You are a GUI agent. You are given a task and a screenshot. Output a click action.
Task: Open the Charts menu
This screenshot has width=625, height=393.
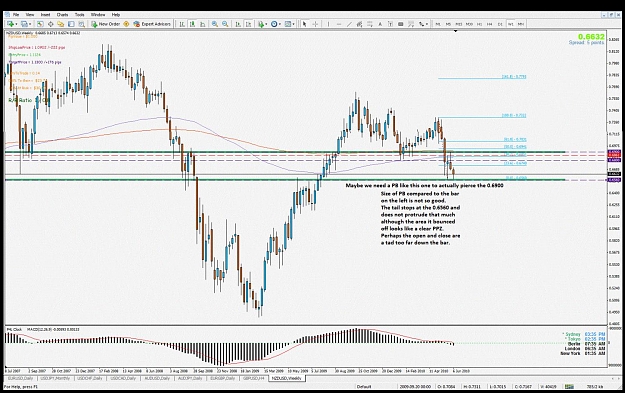62,15
